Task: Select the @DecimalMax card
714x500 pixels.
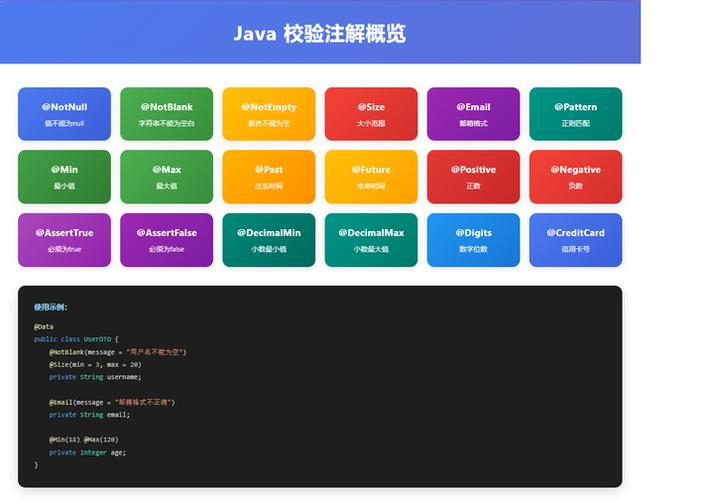Action: click(x=371, y=240)
